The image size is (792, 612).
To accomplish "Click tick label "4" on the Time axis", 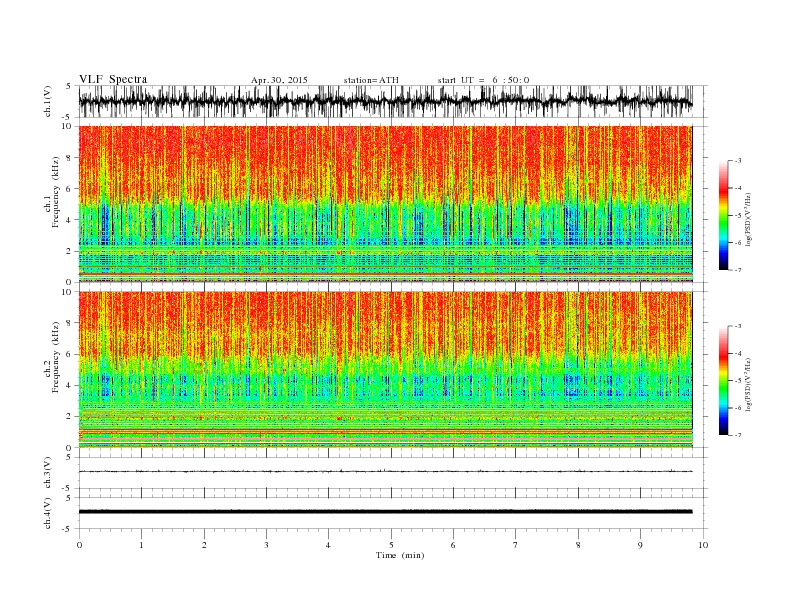I will point(328,545).
